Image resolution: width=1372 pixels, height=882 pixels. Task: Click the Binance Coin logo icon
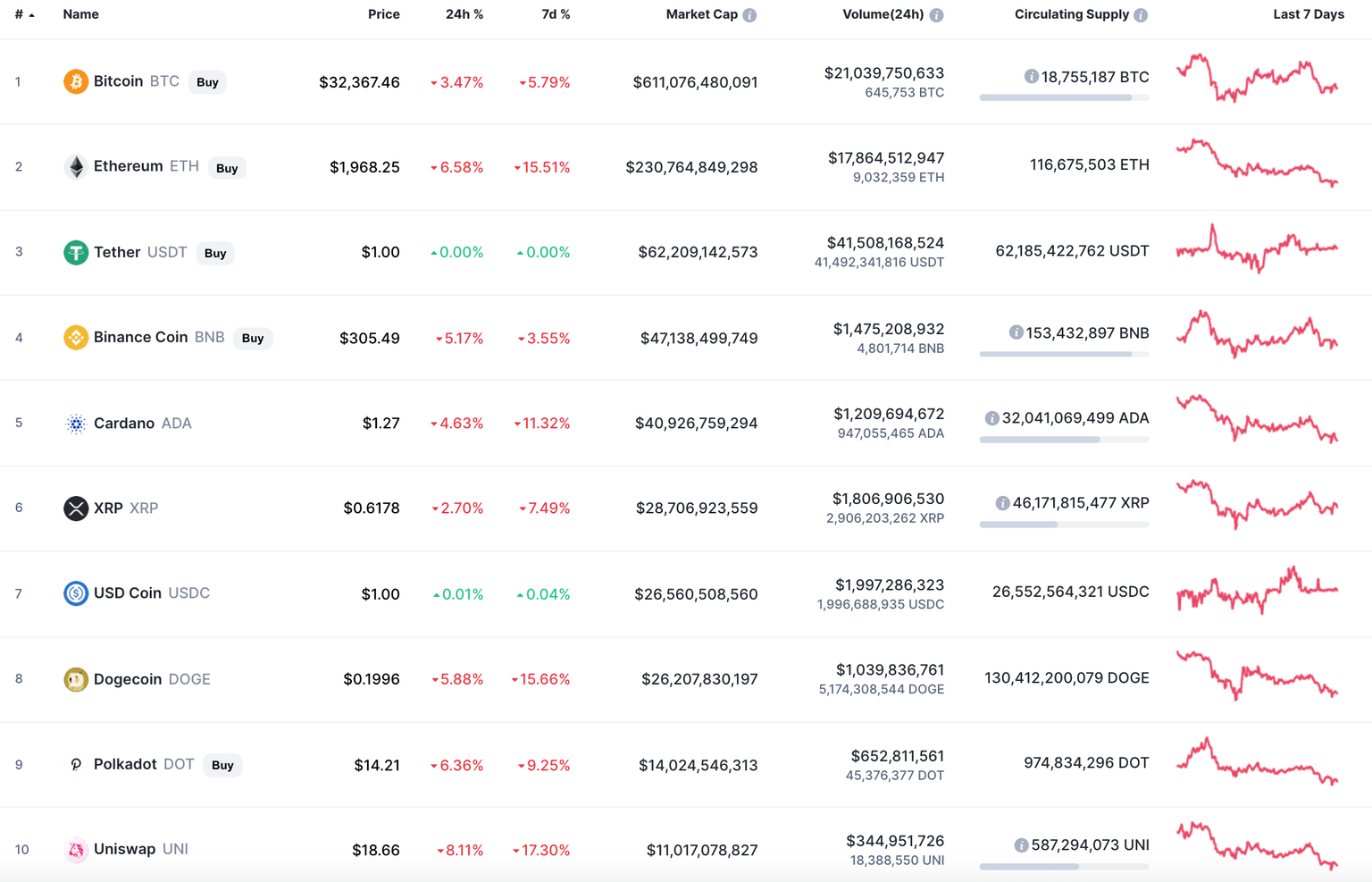76,337
